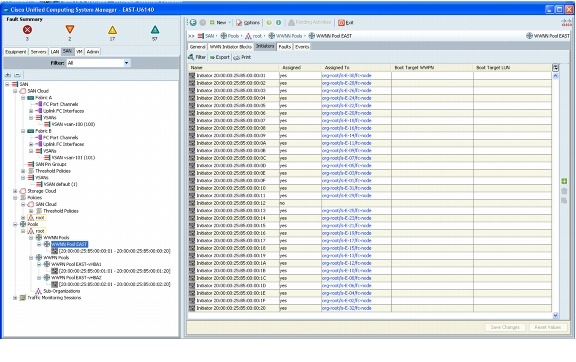Open the link in the row for Initiator ending 00:0A
Image resolution: width=576 pixels, height=362 pixels.
pos(346,143)
